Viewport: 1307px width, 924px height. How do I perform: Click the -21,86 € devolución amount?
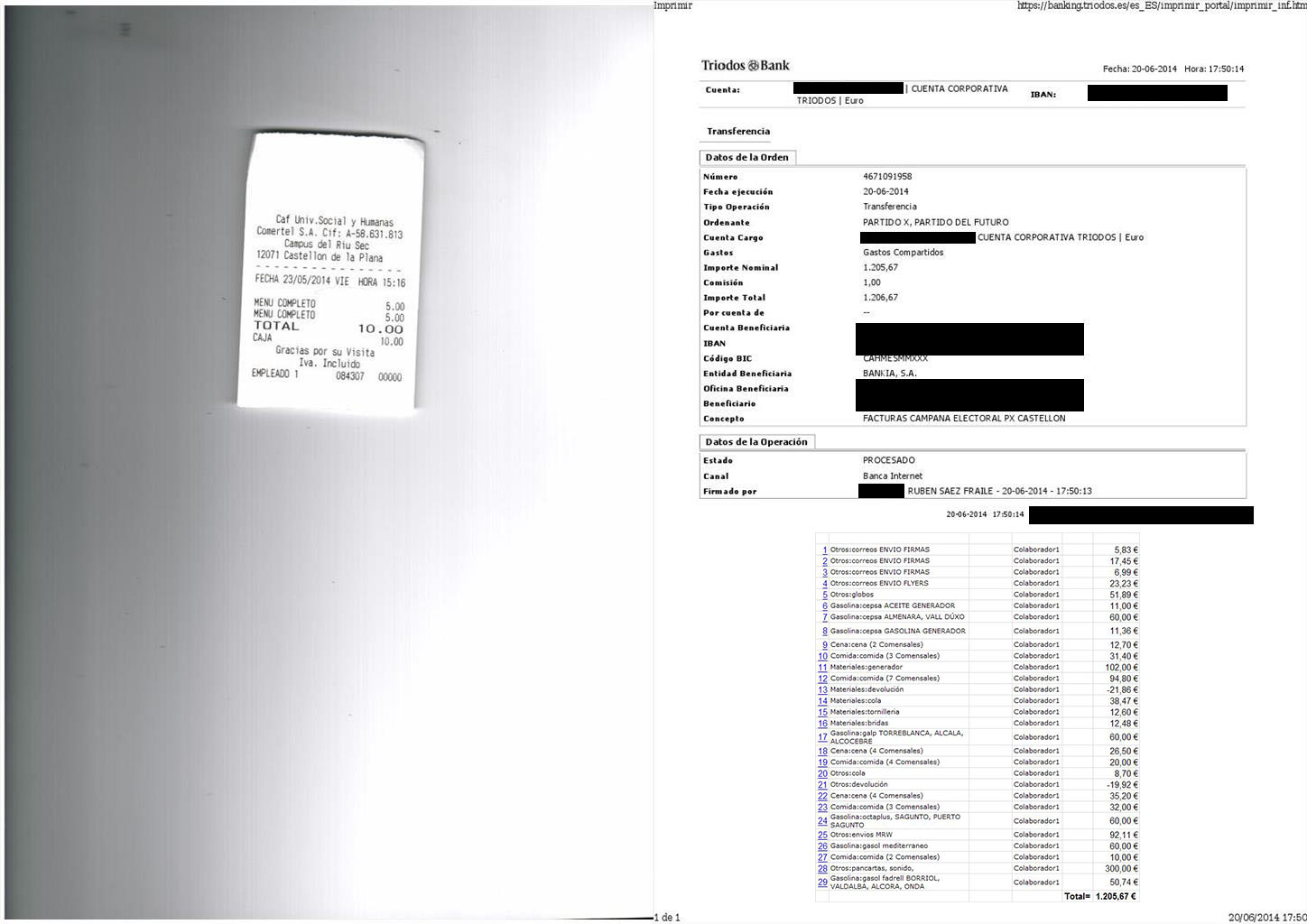[x=1122, y=689]
